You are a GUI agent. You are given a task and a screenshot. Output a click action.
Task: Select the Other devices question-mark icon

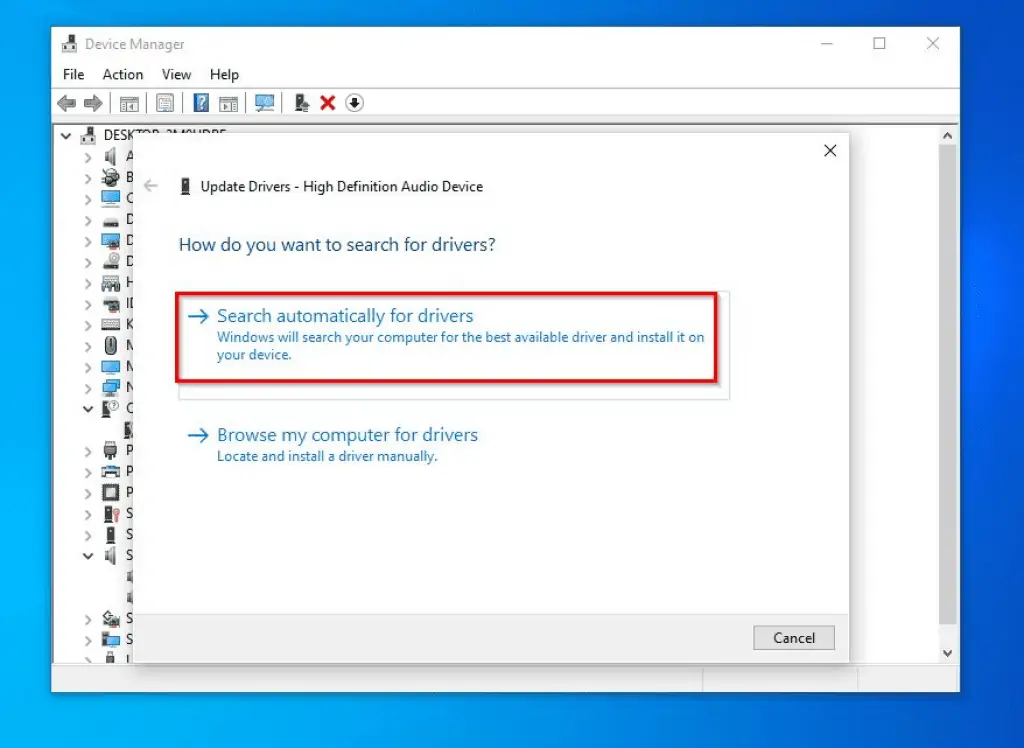coord(110,408)
